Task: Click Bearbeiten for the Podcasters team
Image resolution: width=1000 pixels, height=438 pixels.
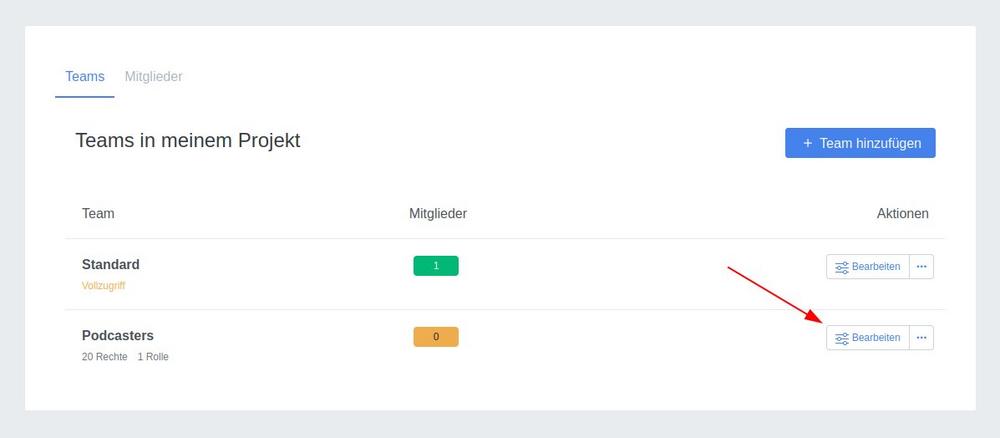Action: (867, 337)
